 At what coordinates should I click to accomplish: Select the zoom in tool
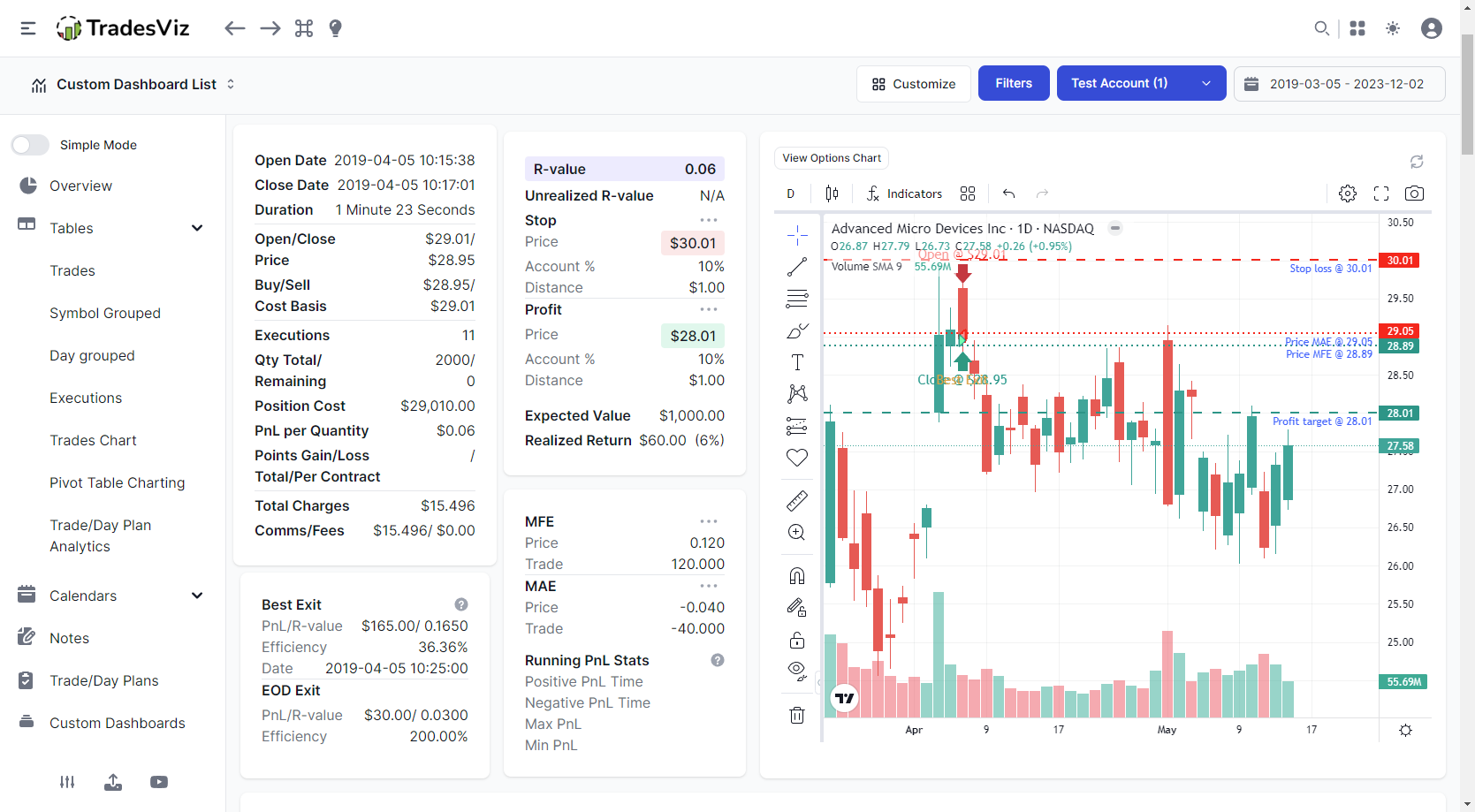[x=797, y=533]
